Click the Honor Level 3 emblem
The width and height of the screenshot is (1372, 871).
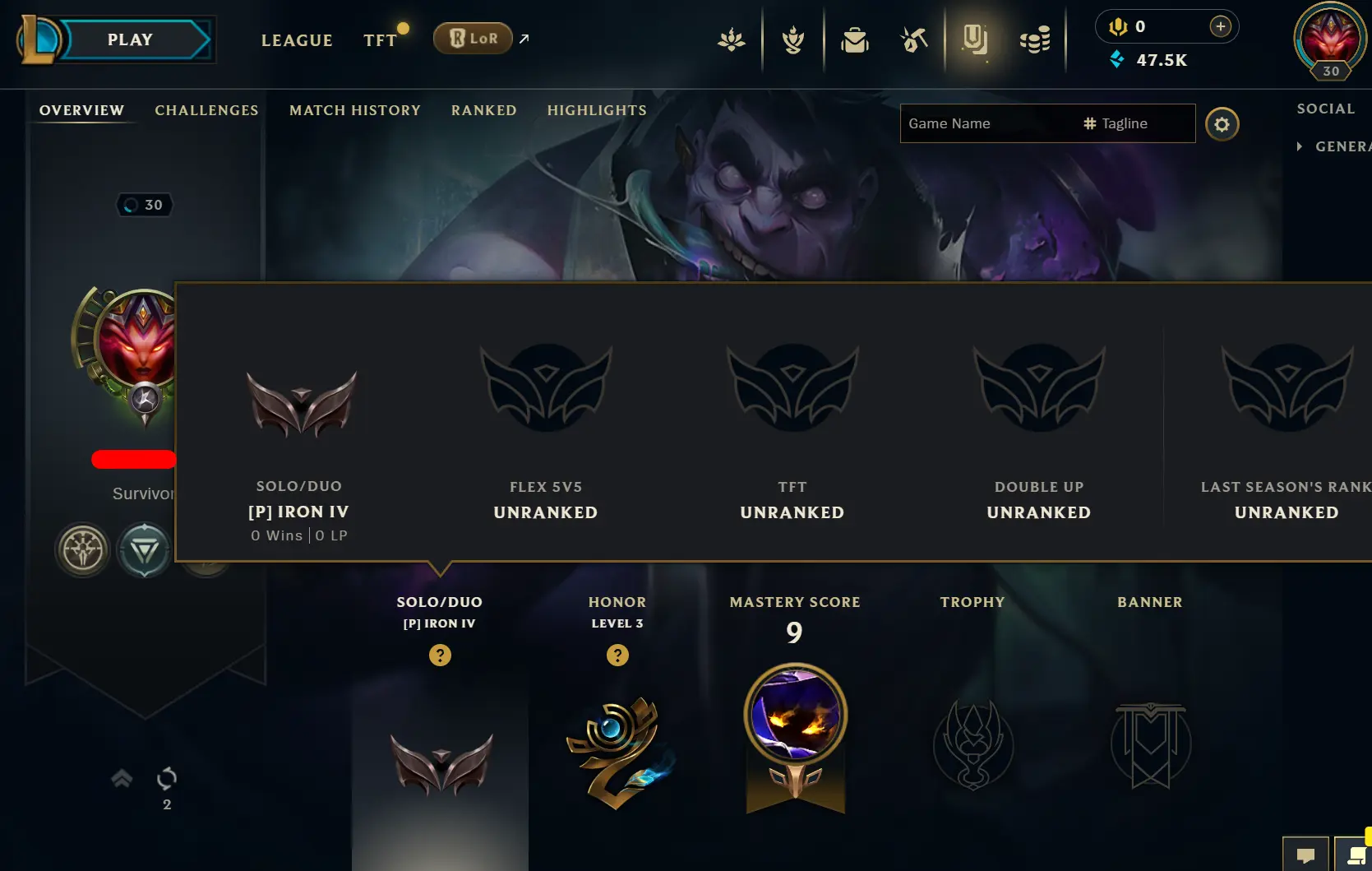[x=619, y=752]
